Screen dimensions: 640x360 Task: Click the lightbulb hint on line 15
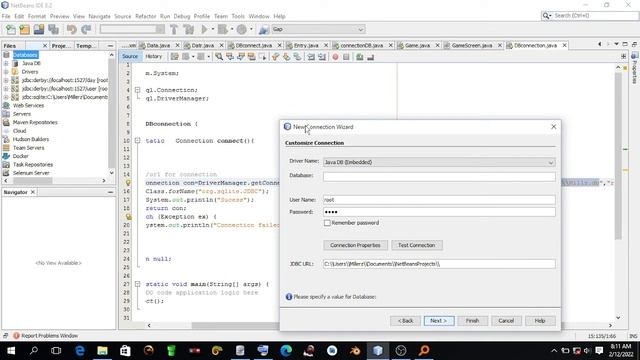click(x=128, y=183)
